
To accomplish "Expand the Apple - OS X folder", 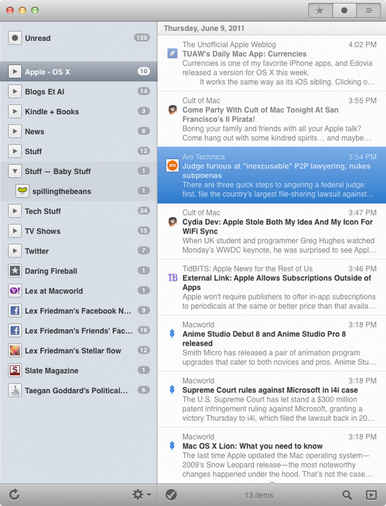I will click(15, 72).
